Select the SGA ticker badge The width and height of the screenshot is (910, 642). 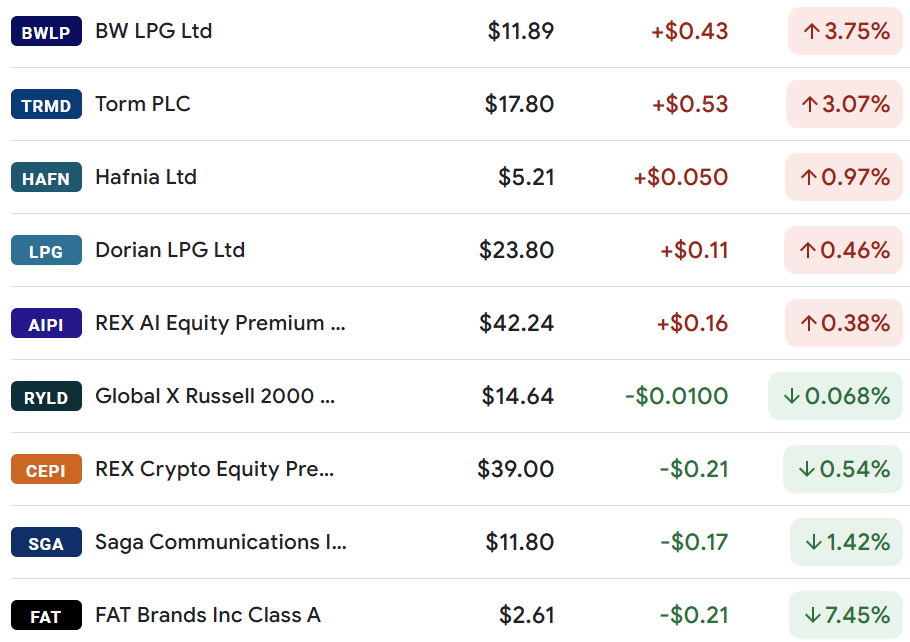click(x=46, y=542)
